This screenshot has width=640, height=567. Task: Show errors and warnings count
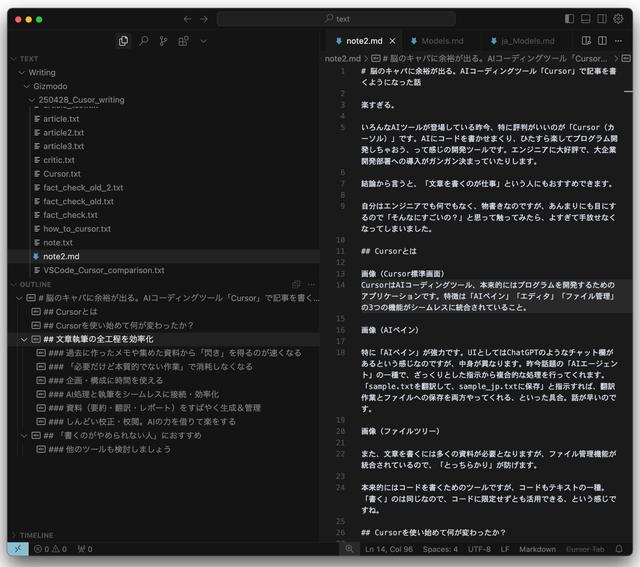tap(50, 549)
